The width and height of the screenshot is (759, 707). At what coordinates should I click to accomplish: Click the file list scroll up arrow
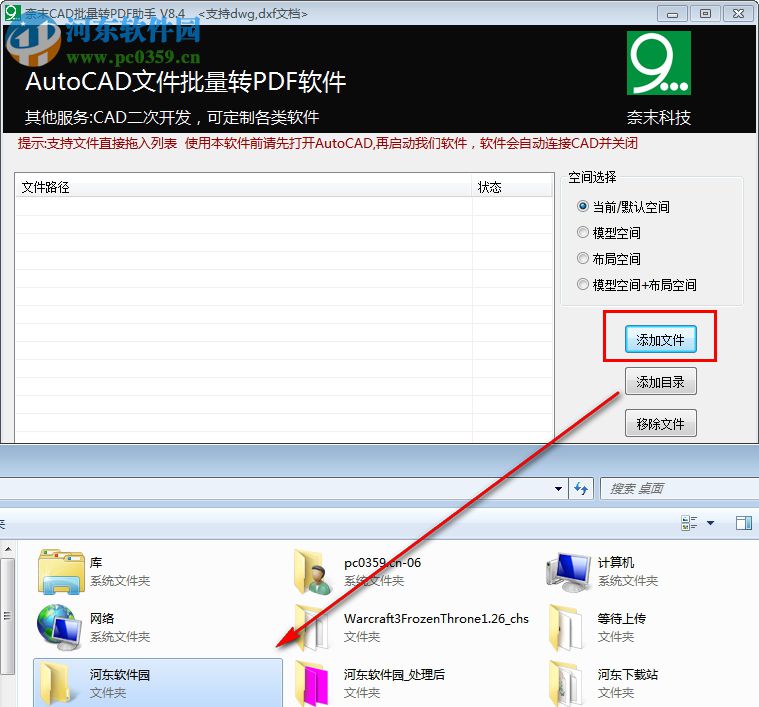pyautogui.click(x=8, y=549)
